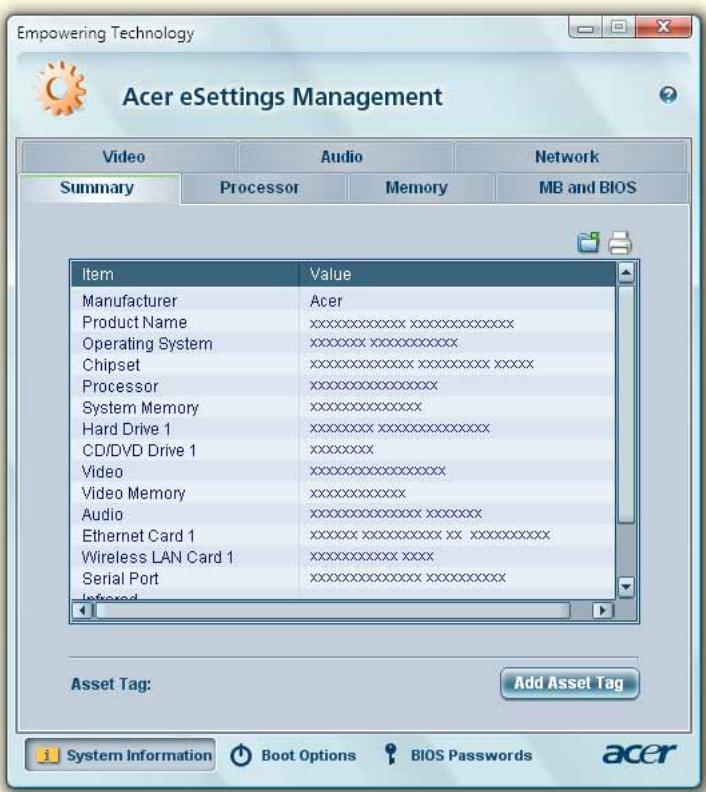
Task: Select the Product Name row
Action: [343, 322]
